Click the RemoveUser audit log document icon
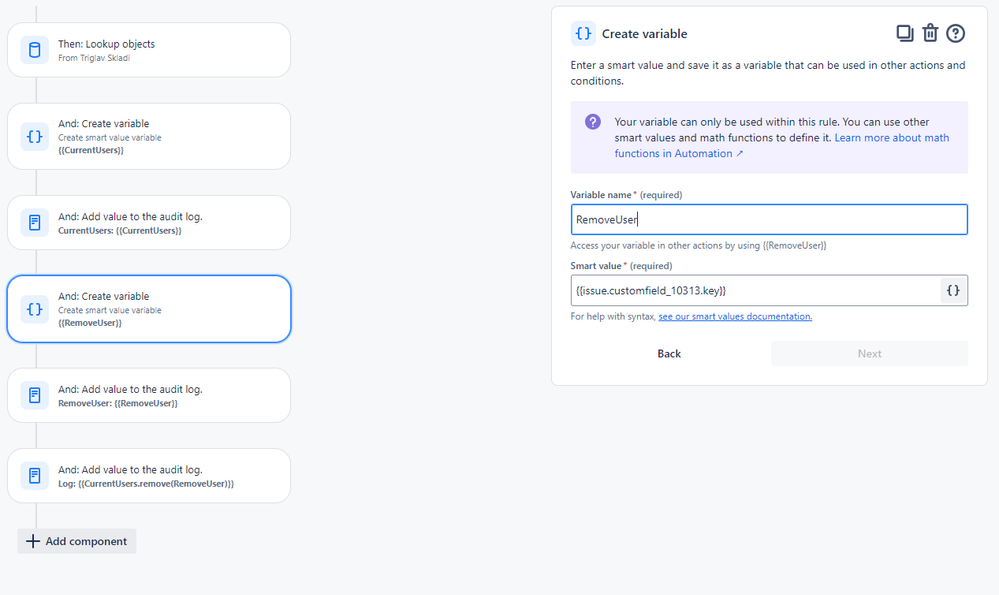The height and width of the screenshot is (595, 999). point(35,395)
